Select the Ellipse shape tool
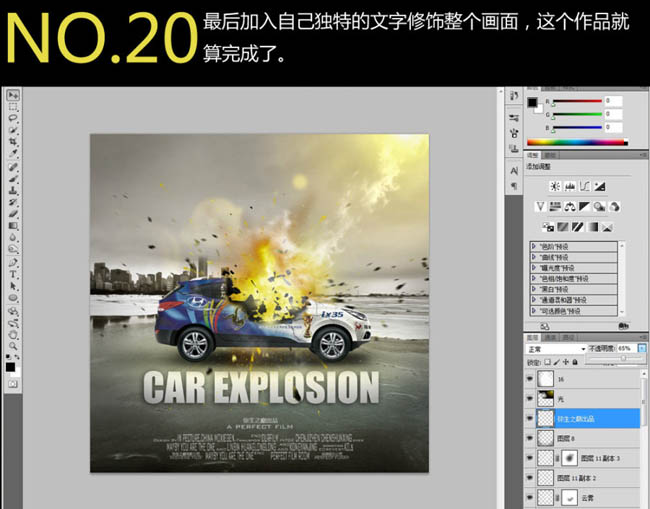The width and height of the screenshot is (650, 509). 13,298
